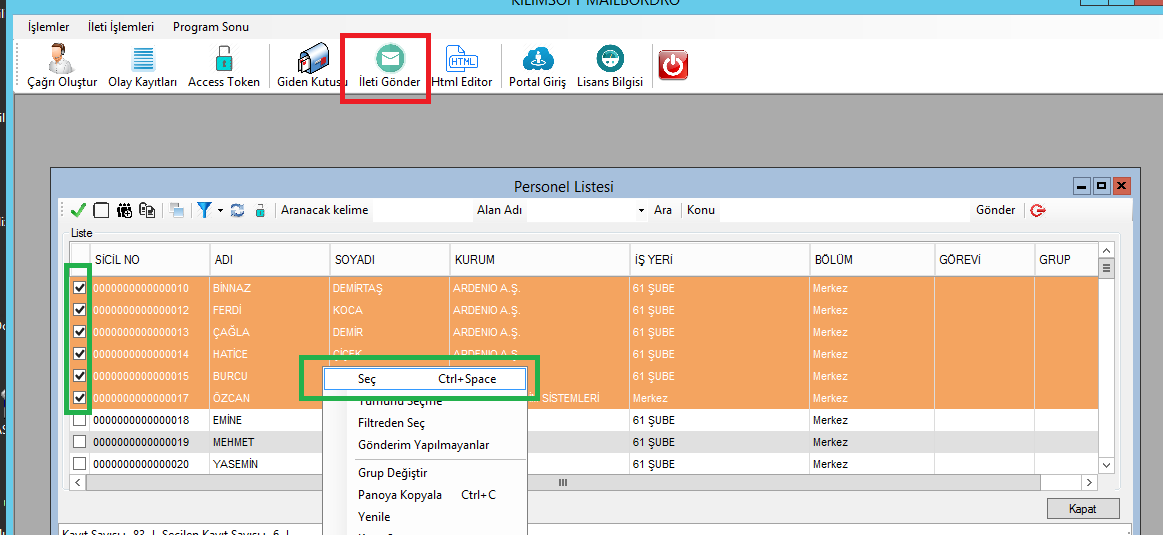Tick the checkbox for EMİNE row
1163x535 pixels.
pos(79,420)
